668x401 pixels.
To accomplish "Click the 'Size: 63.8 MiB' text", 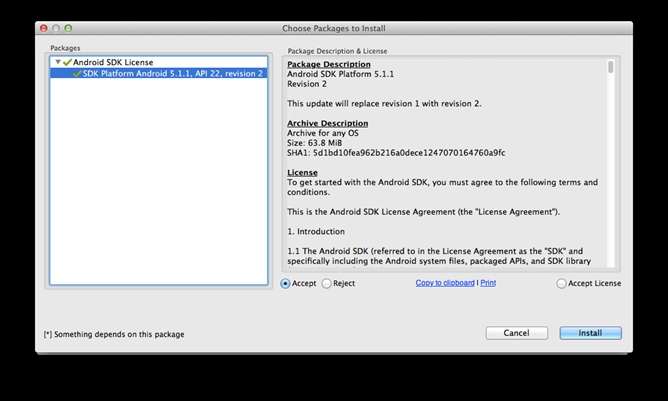I will pos(314,143).
